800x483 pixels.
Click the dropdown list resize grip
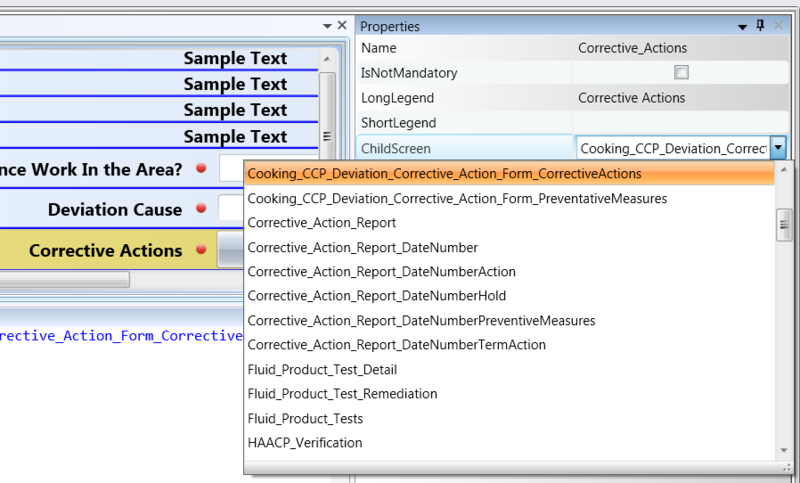pyautogui.click(x=786, y=468)
